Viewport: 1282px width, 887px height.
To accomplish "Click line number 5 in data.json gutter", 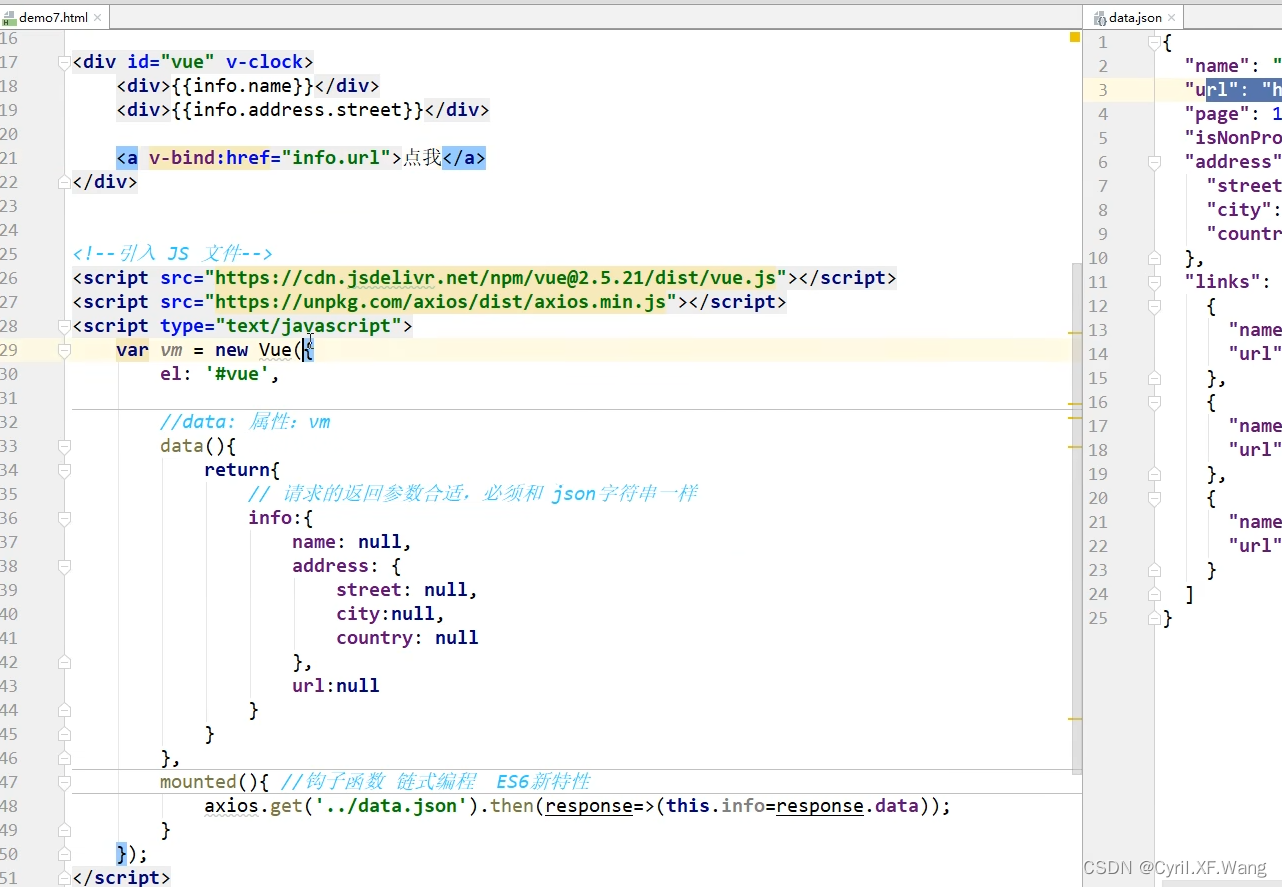I will click(x=1103, y=138).
